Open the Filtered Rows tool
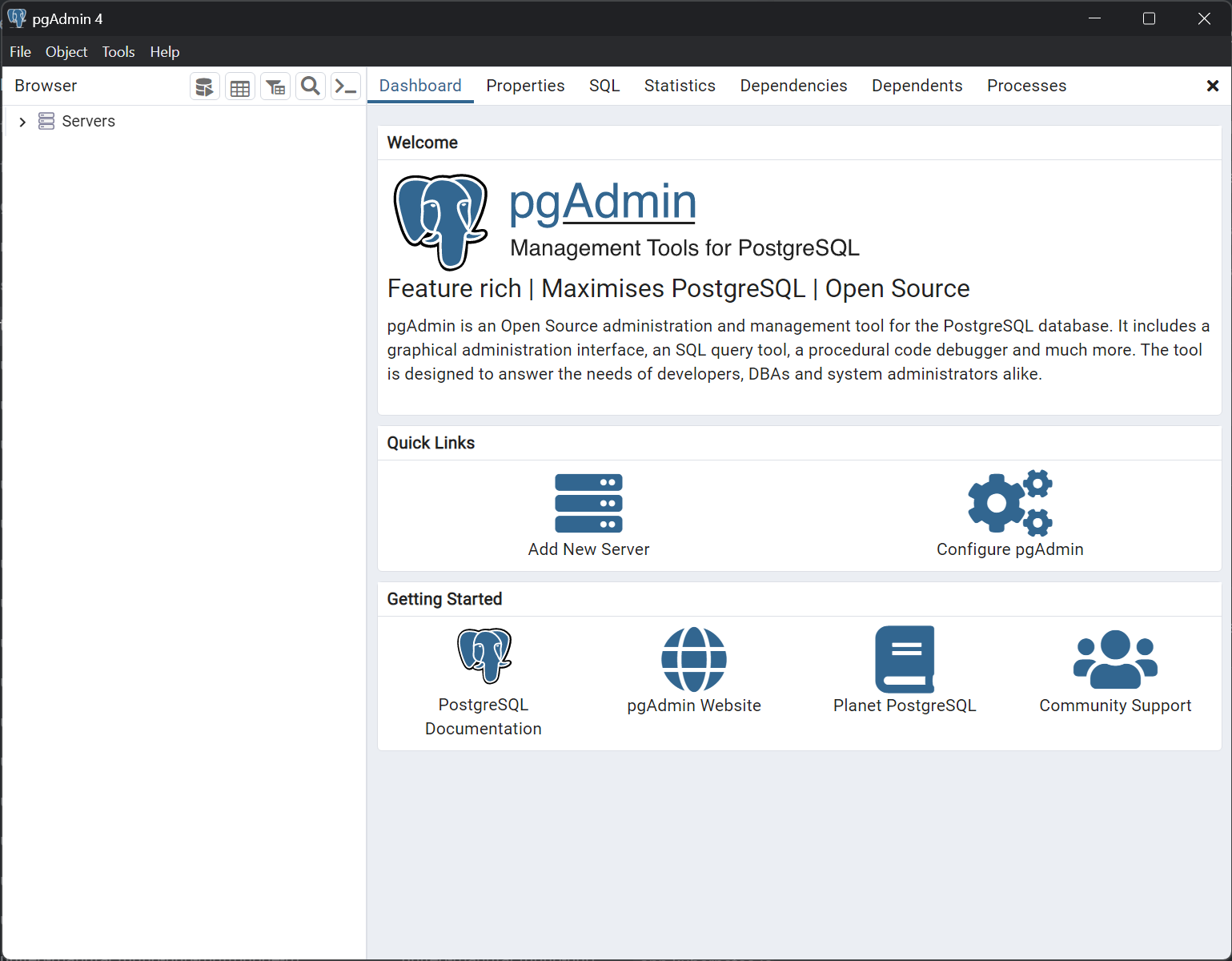 click(x=275, y=86)
